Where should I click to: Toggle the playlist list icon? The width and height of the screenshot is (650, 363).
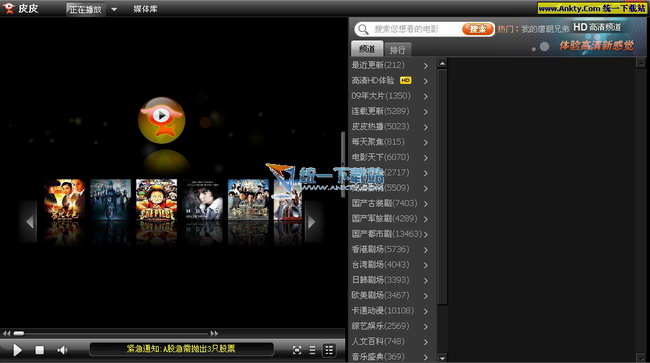coord(313,350)
